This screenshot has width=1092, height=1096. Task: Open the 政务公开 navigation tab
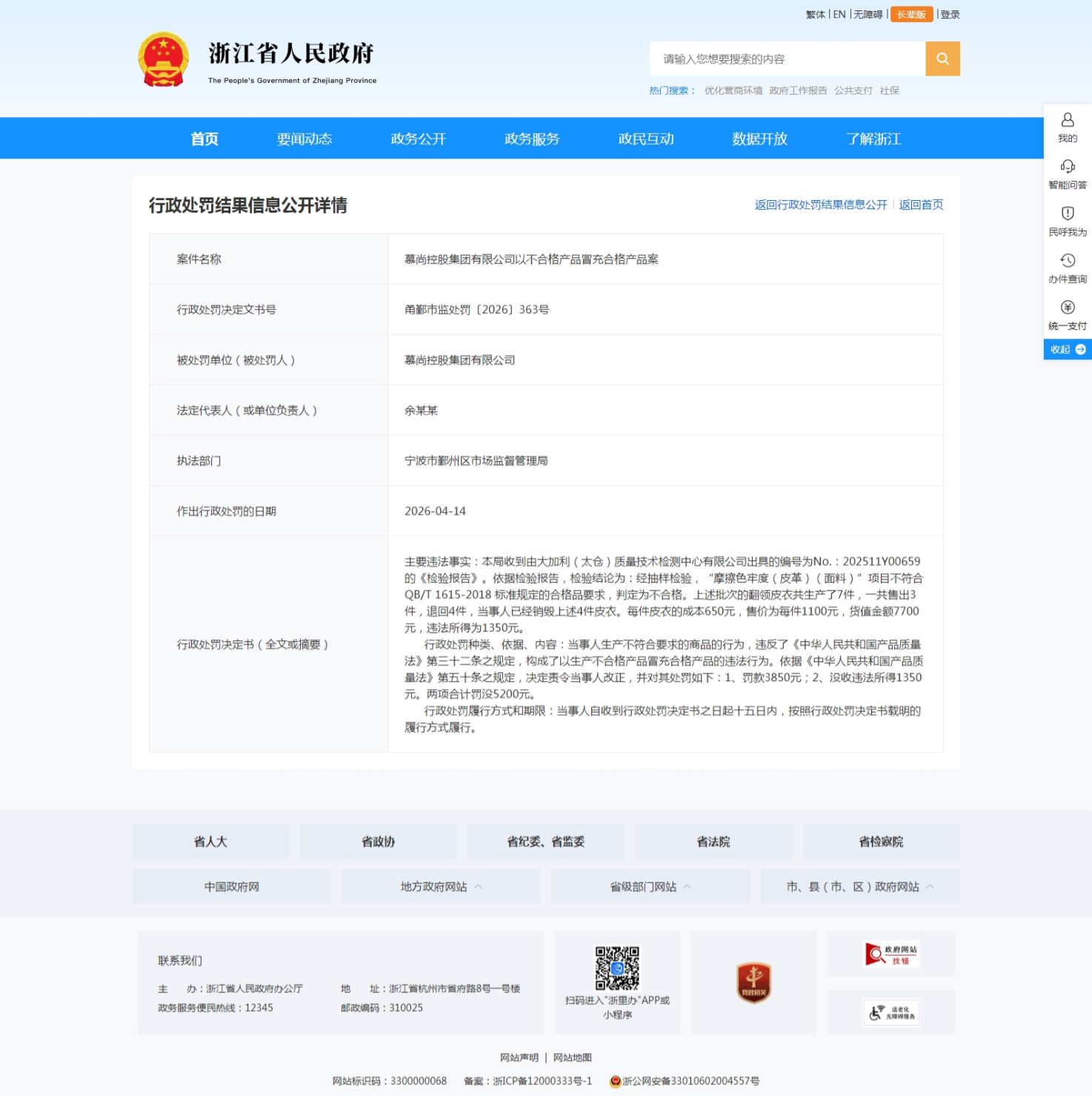tap(418, 139)
